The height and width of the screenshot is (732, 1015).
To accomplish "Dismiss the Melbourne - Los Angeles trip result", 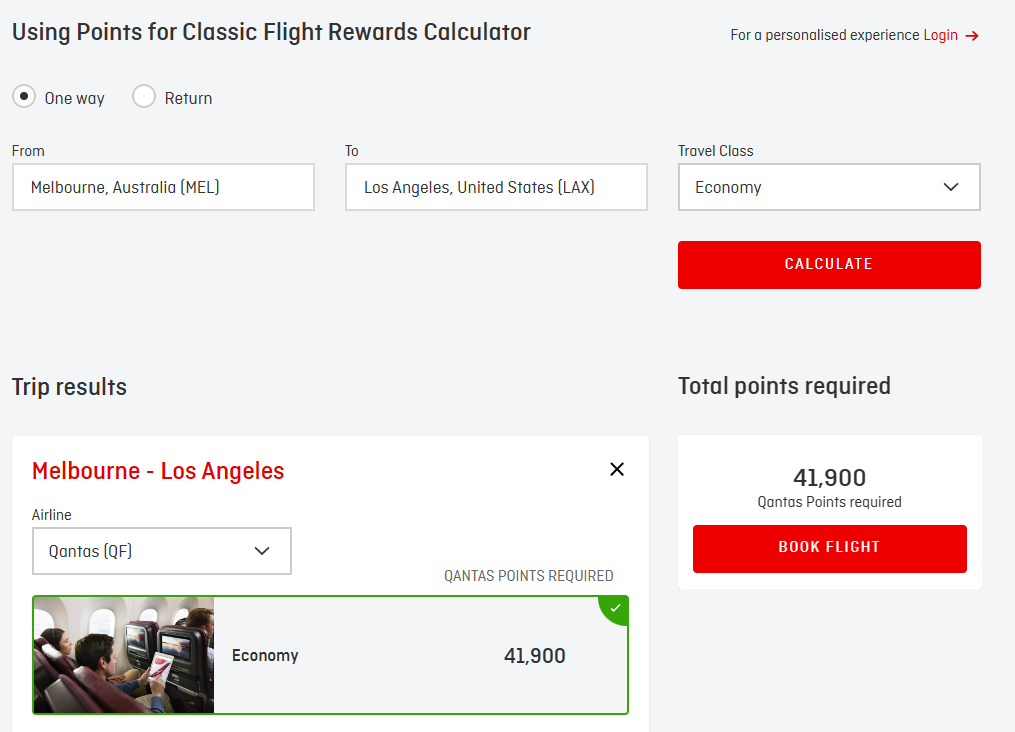I will 617,469.
